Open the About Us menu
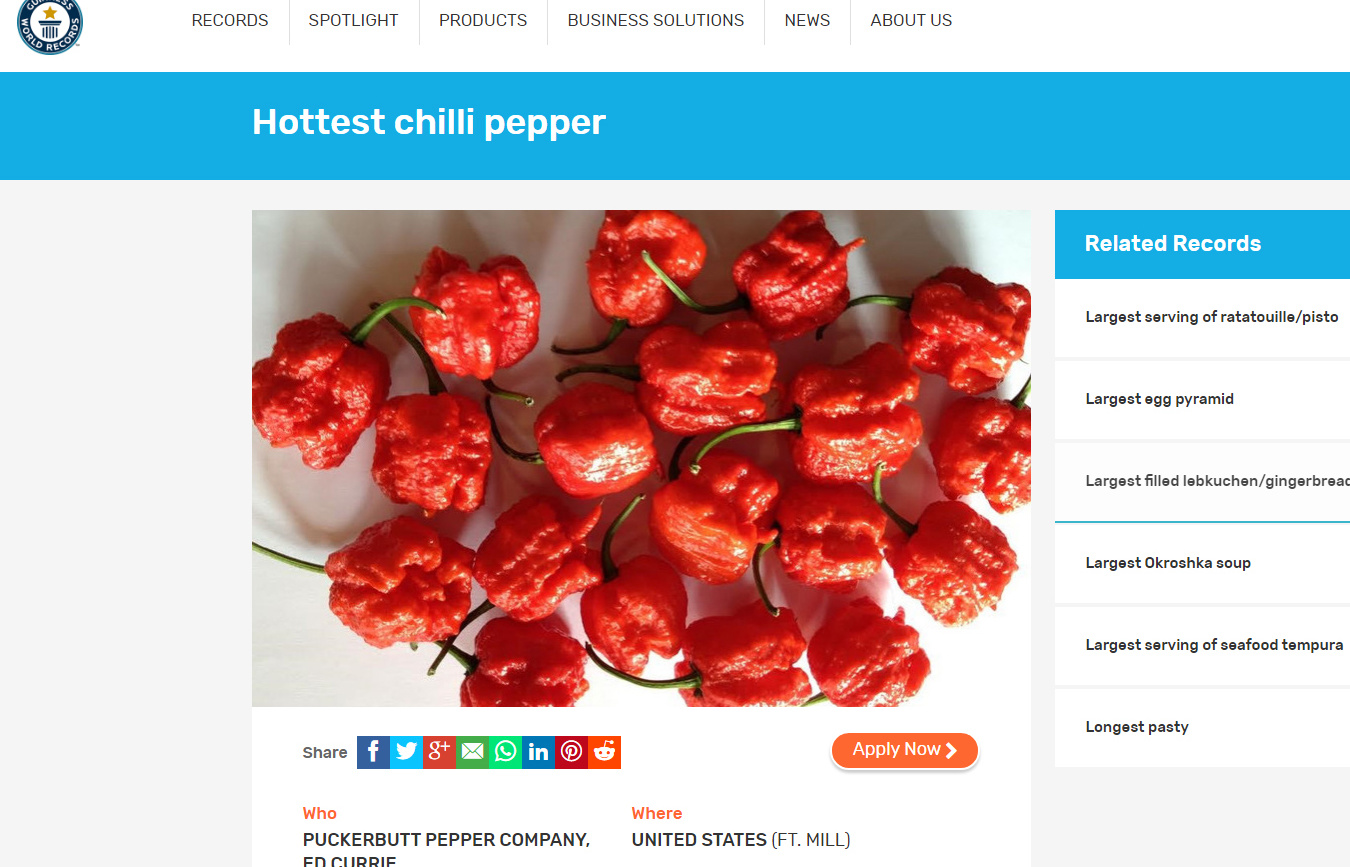 [x=911, y=20]
